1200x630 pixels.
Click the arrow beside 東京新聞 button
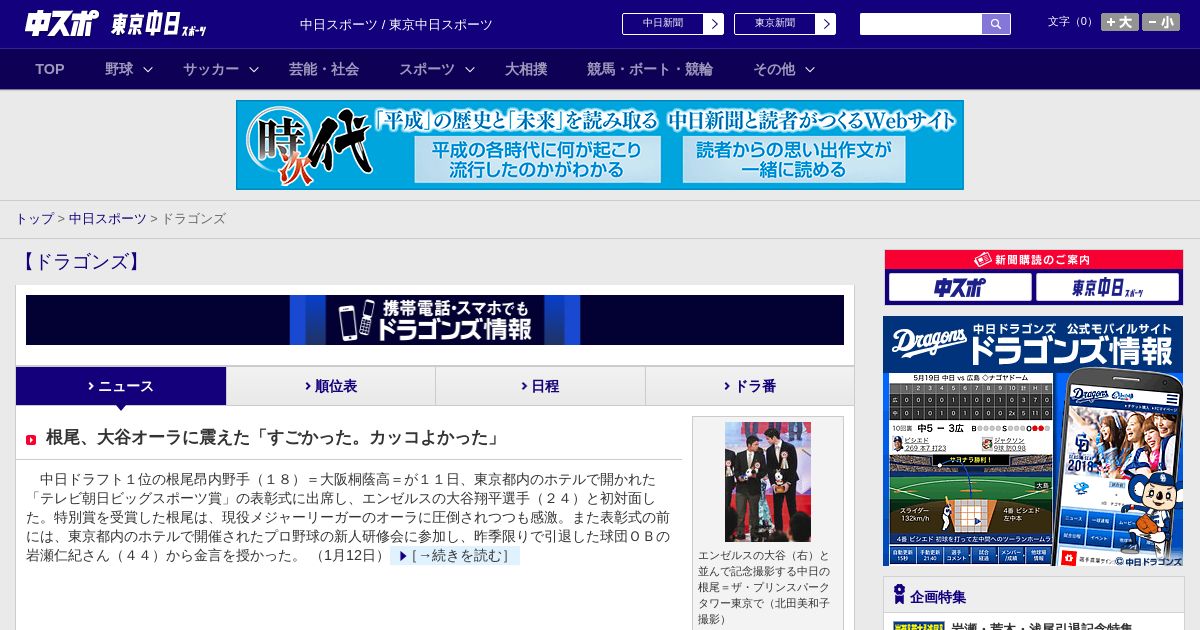coord(825,24)
